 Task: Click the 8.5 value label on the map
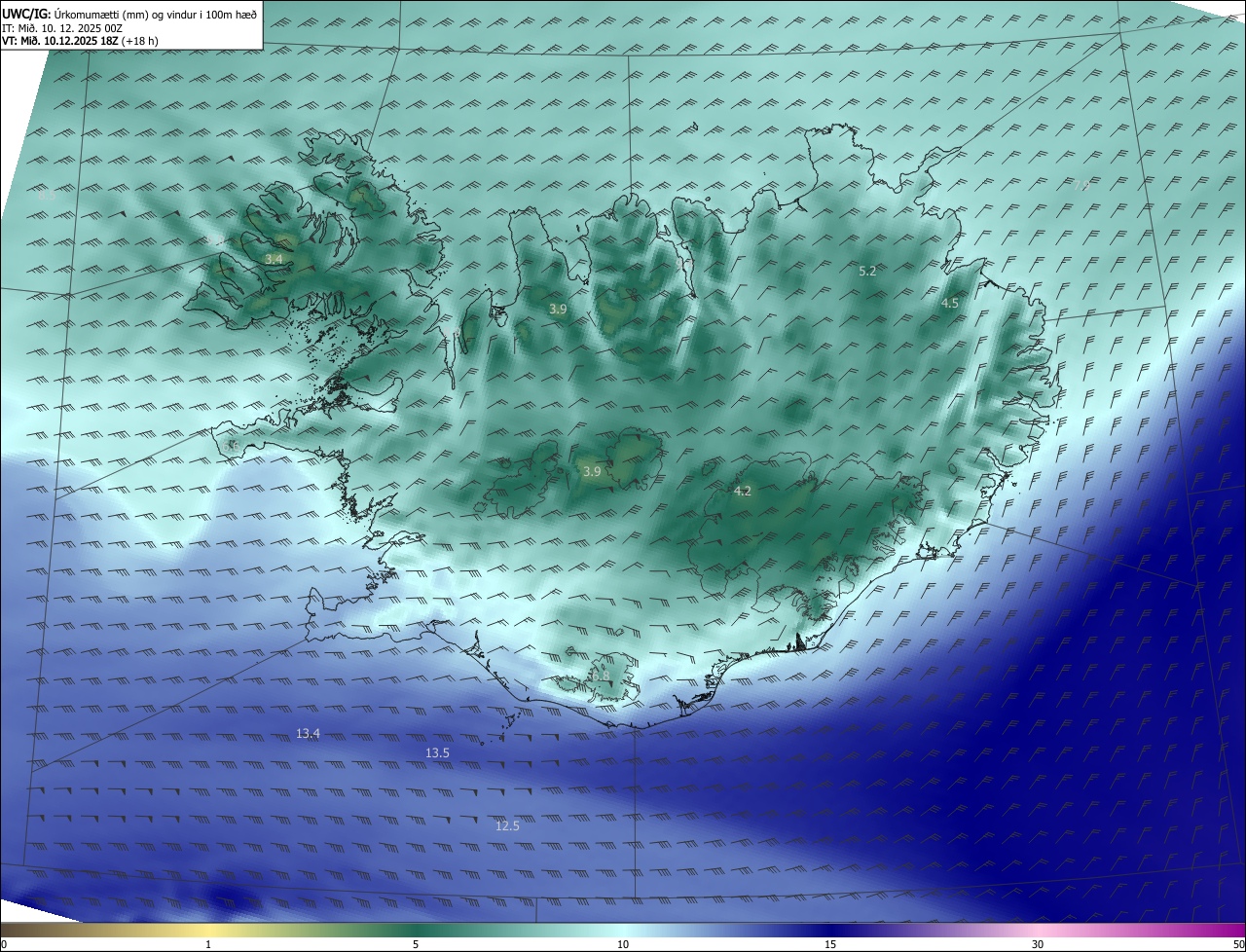tap(47, 196)
